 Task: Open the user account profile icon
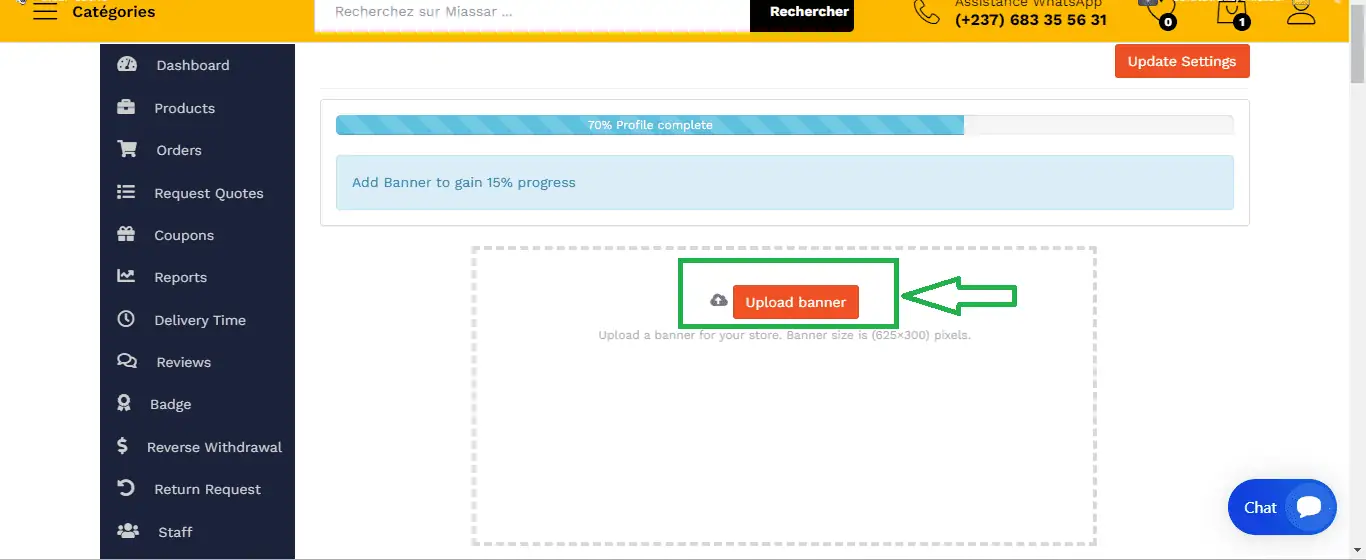(1301, 12)
